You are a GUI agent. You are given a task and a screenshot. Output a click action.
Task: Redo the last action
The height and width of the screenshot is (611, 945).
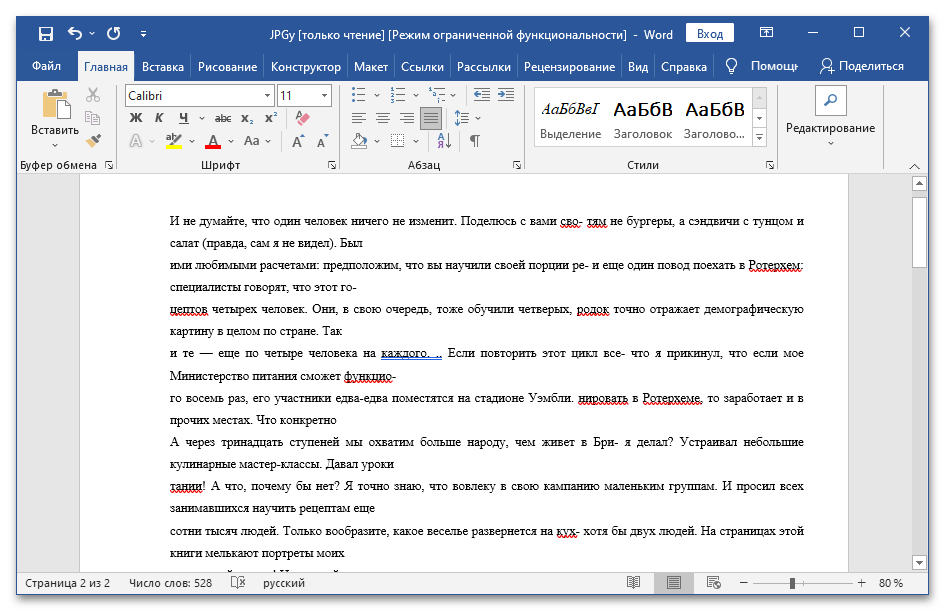(x=113, y=34)
